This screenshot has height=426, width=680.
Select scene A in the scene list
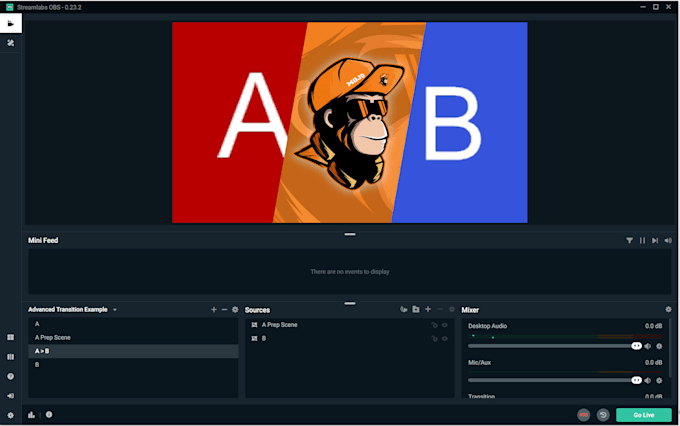point(133,324)
